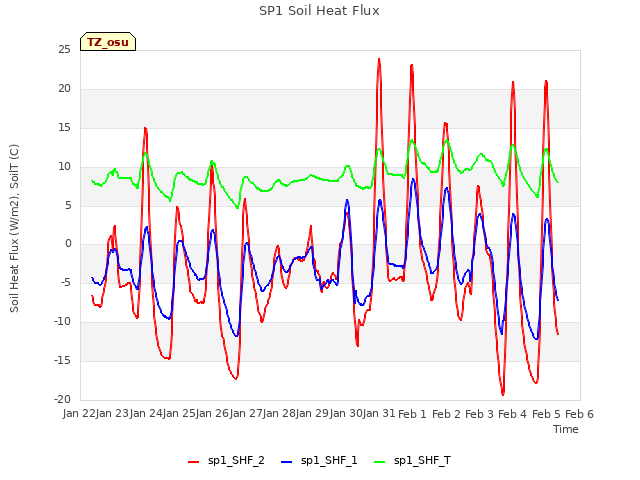The width and height of the screenshot is (640, 480).
Task: Click the Time x-axis label
Action: tap(566, 429)
